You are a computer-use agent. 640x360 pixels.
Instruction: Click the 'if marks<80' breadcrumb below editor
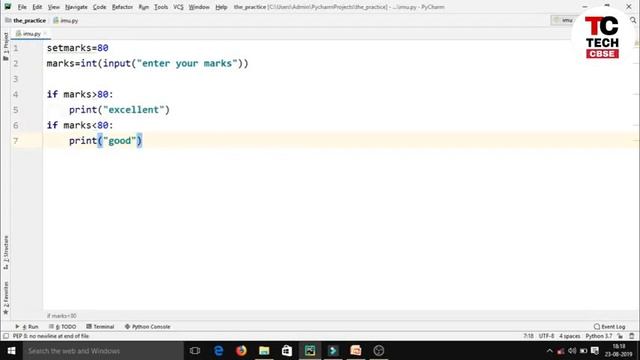[62, 316]
